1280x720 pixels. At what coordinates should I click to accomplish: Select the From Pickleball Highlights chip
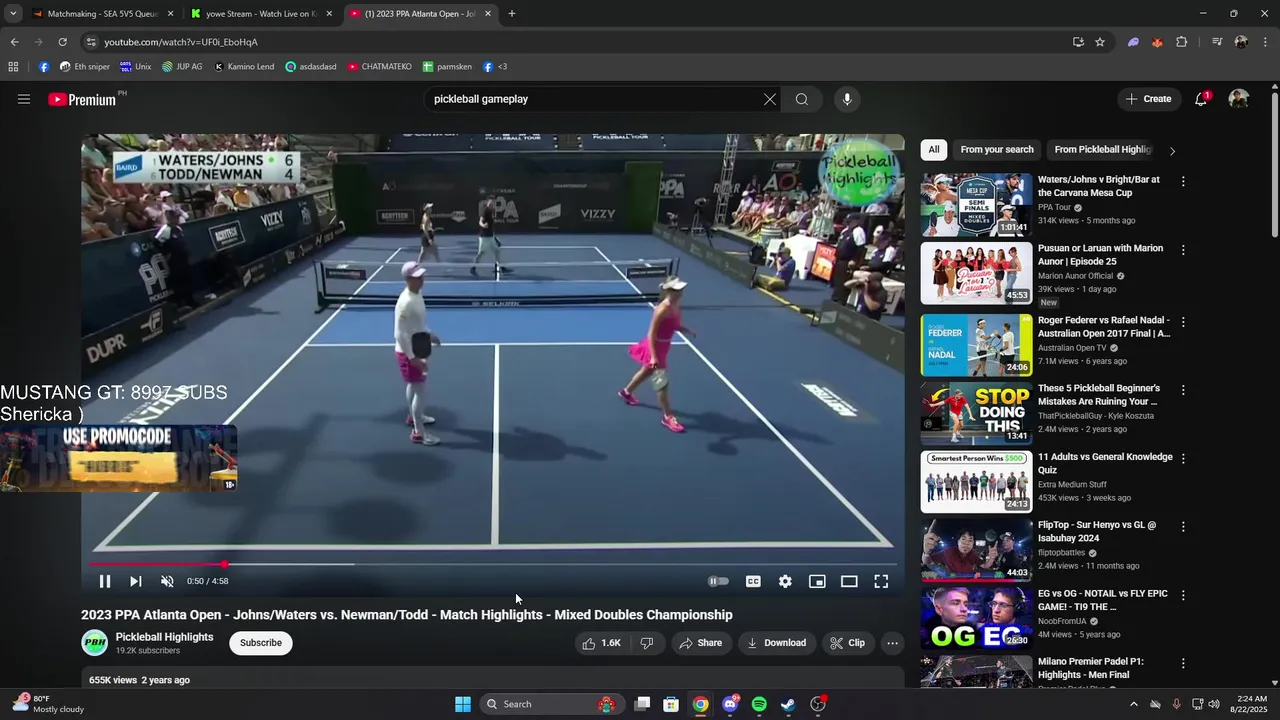[1103, 150]
